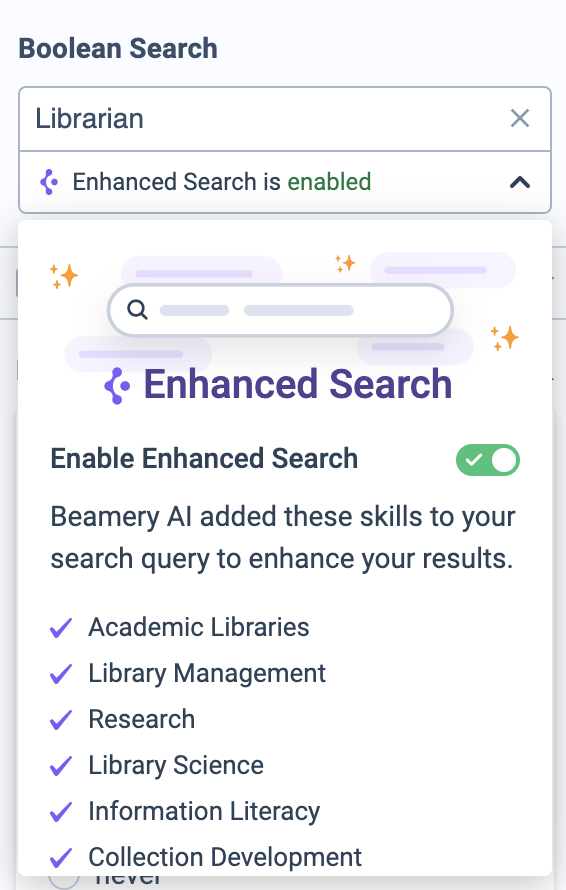Click the Enhanced Search heading text
This screenshot has height=890, width=566.
click(x=297, y=384)
